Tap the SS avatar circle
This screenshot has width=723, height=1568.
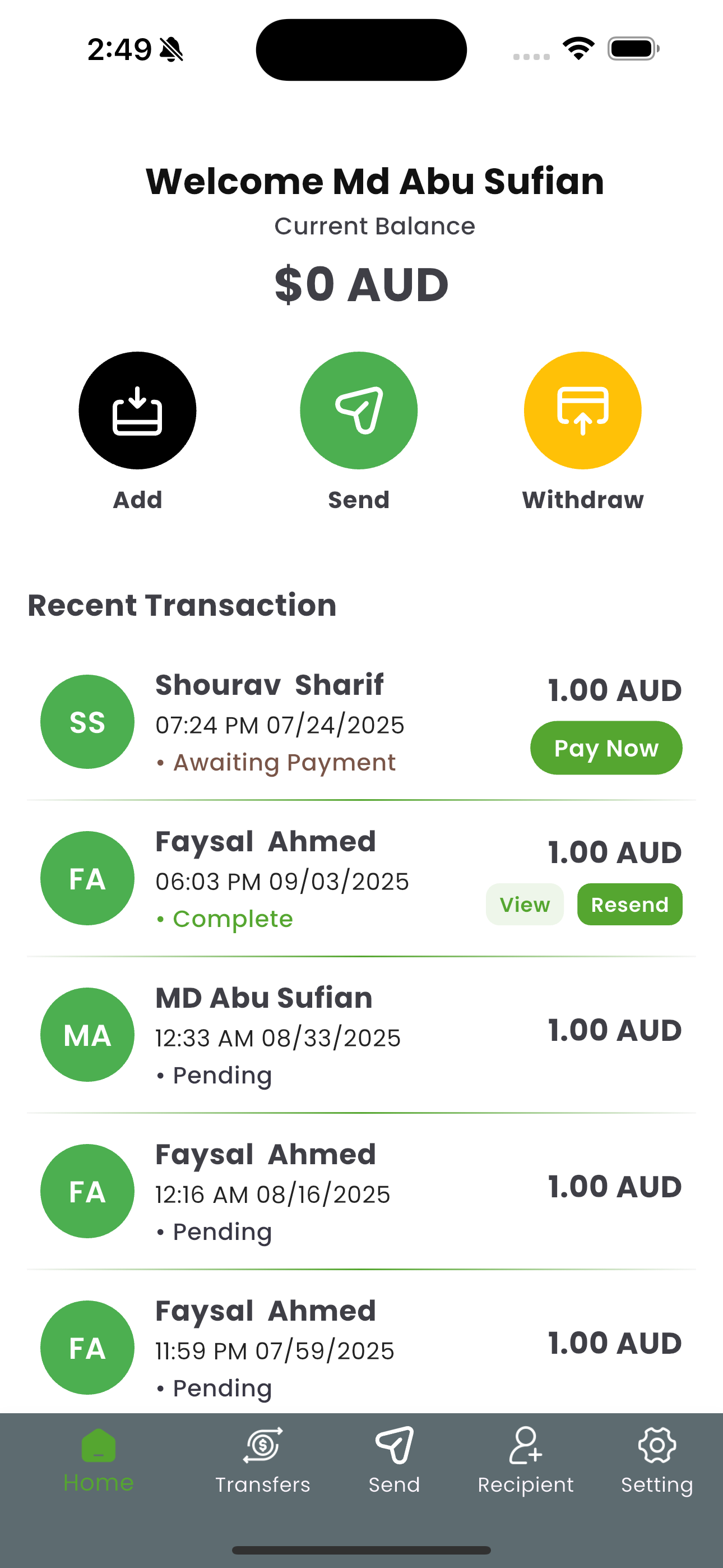coord(87,722)
